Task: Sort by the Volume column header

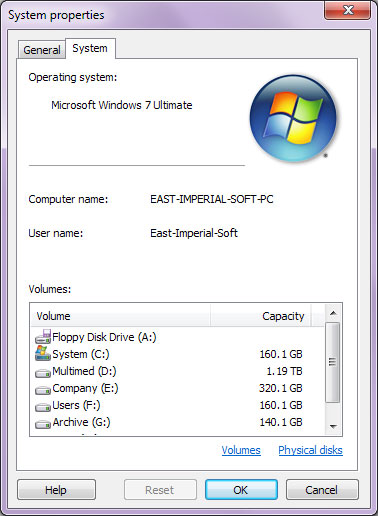Action: tap(120, 316)
